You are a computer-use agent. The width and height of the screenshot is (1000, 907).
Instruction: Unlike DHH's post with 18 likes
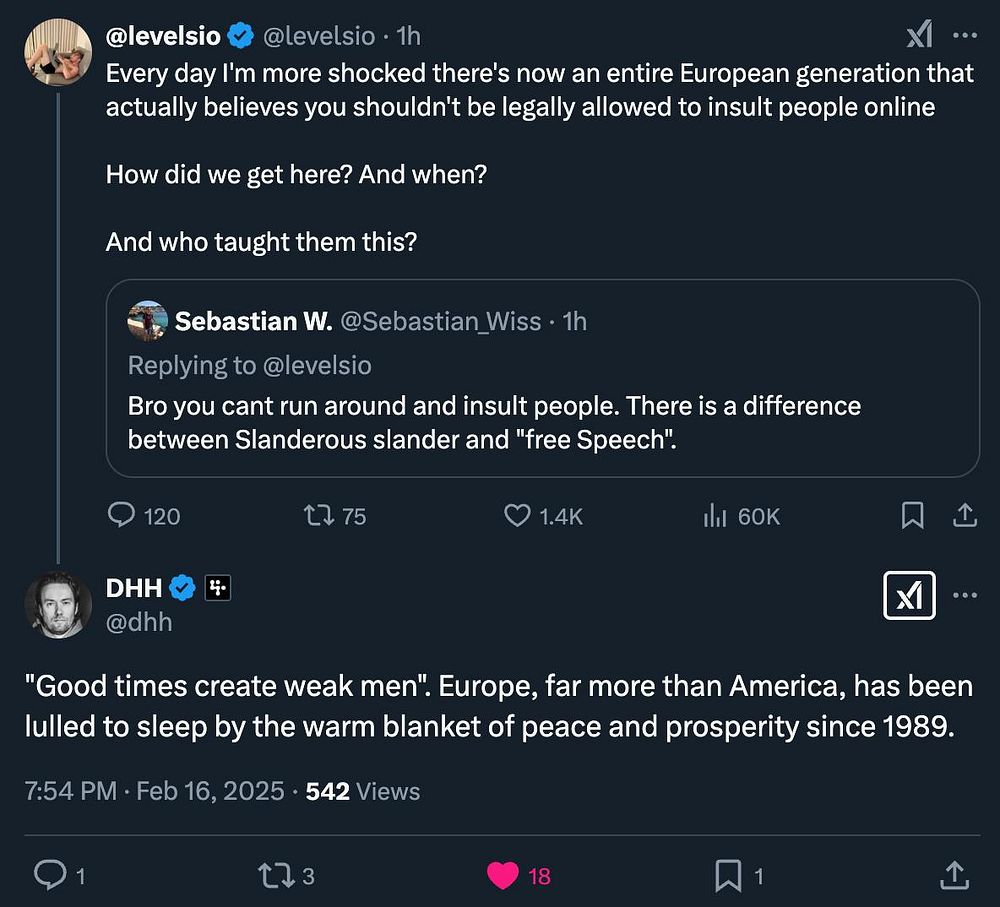503,876
